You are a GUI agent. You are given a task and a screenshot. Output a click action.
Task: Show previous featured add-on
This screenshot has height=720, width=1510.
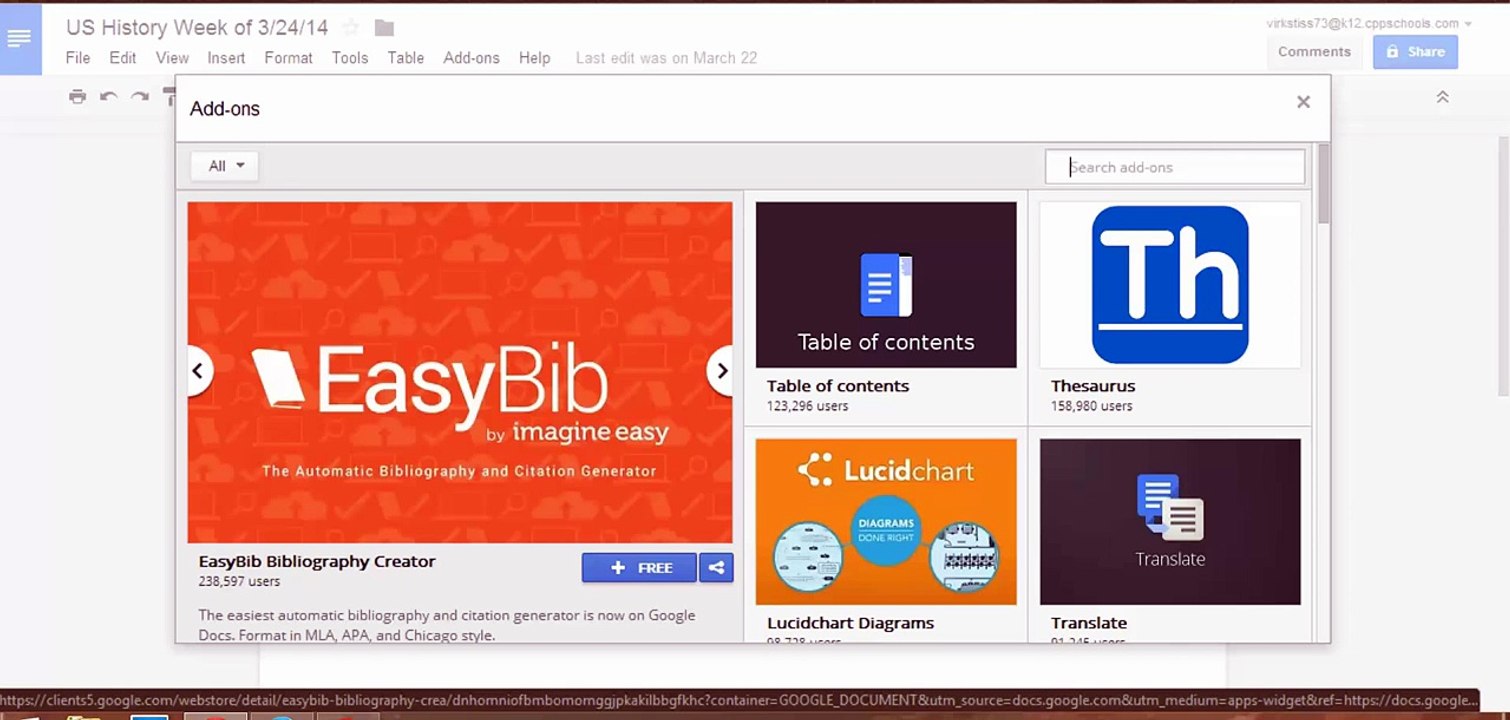pyautogui.click(x=198, y=371)
